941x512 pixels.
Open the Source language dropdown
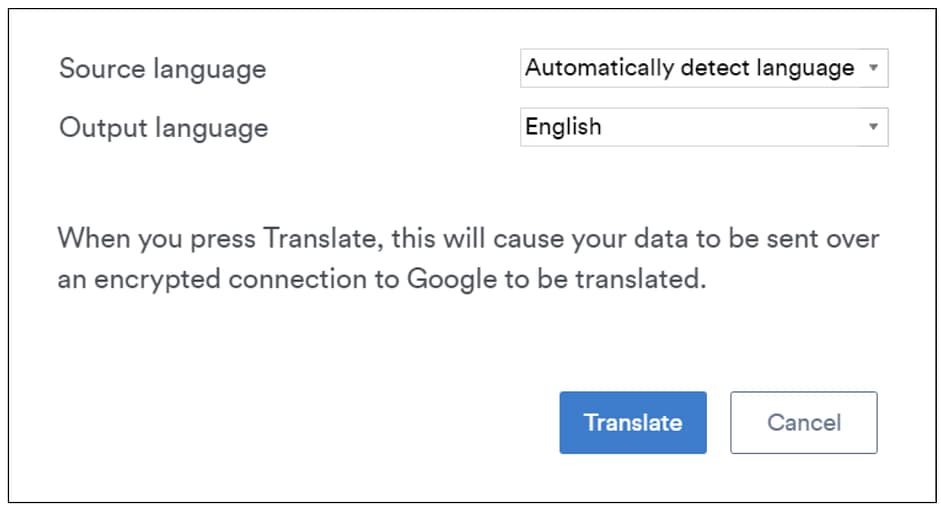(x=703, y=68)
